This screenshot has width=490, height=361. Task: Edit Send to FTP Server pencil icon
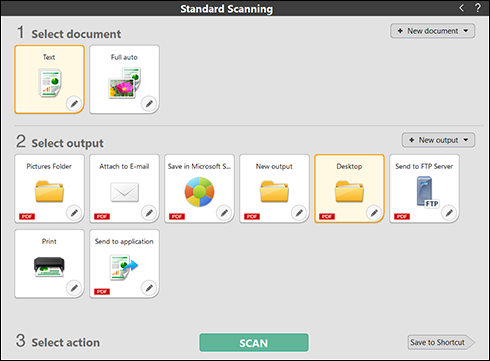click(x=449, y=212)
